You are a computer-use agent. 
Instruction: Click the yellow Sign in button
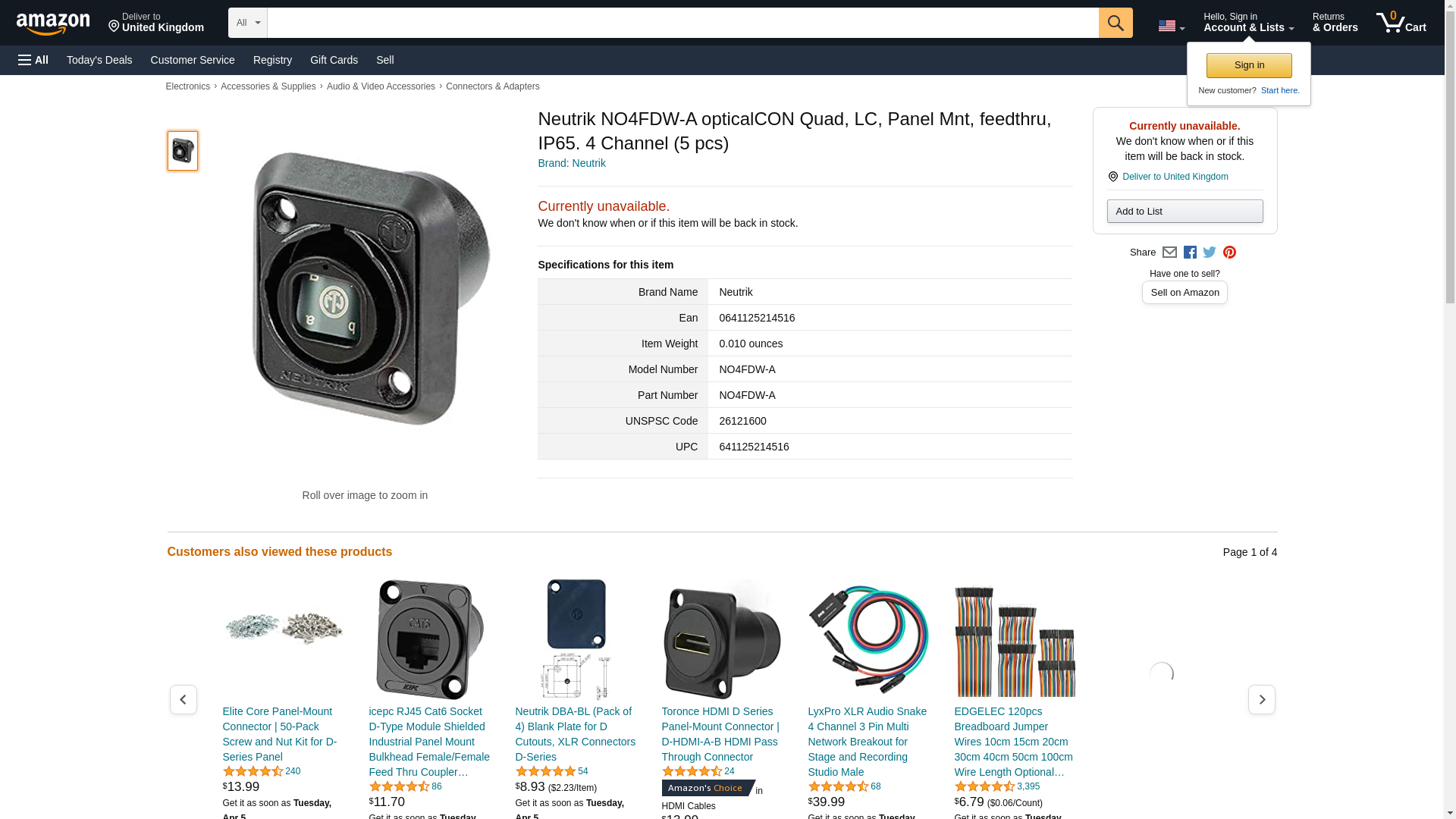1249,65
